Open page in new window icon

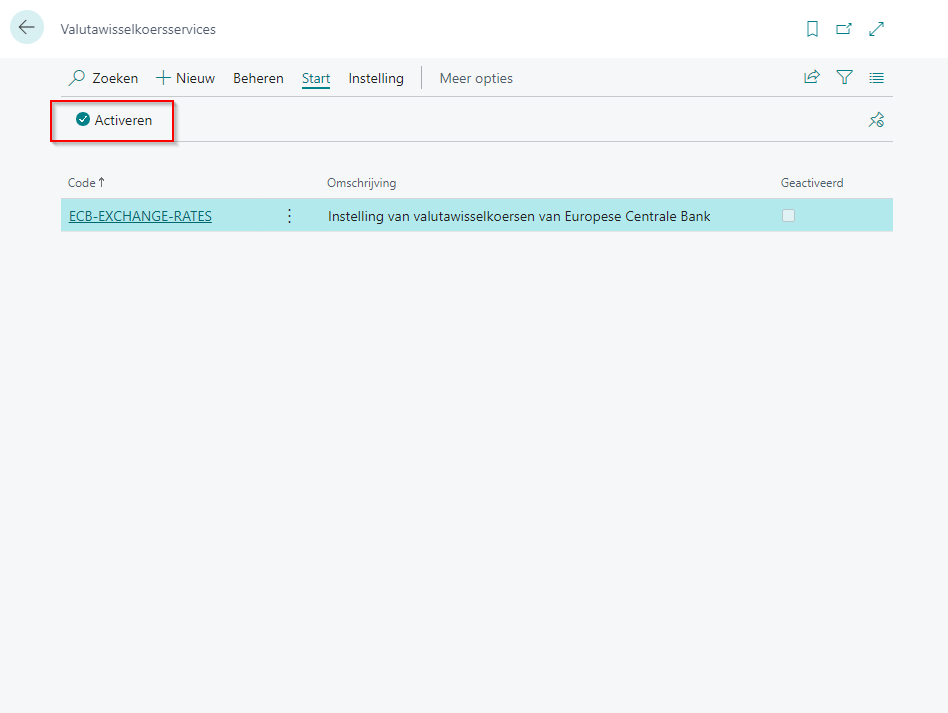click(844, 29)
